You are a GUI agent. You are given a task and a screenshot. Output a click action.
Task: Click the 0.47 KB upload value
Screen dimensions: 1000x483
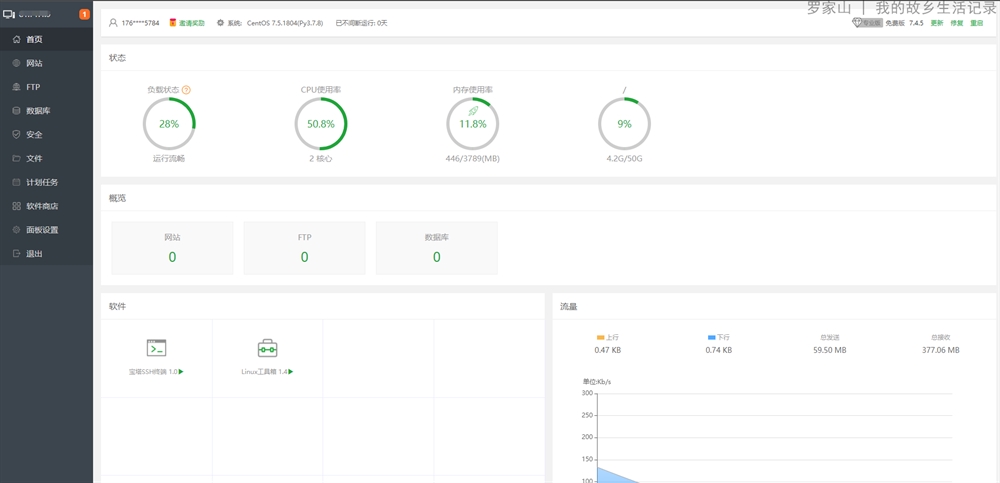pyautogui.click(x=608, y=350)
